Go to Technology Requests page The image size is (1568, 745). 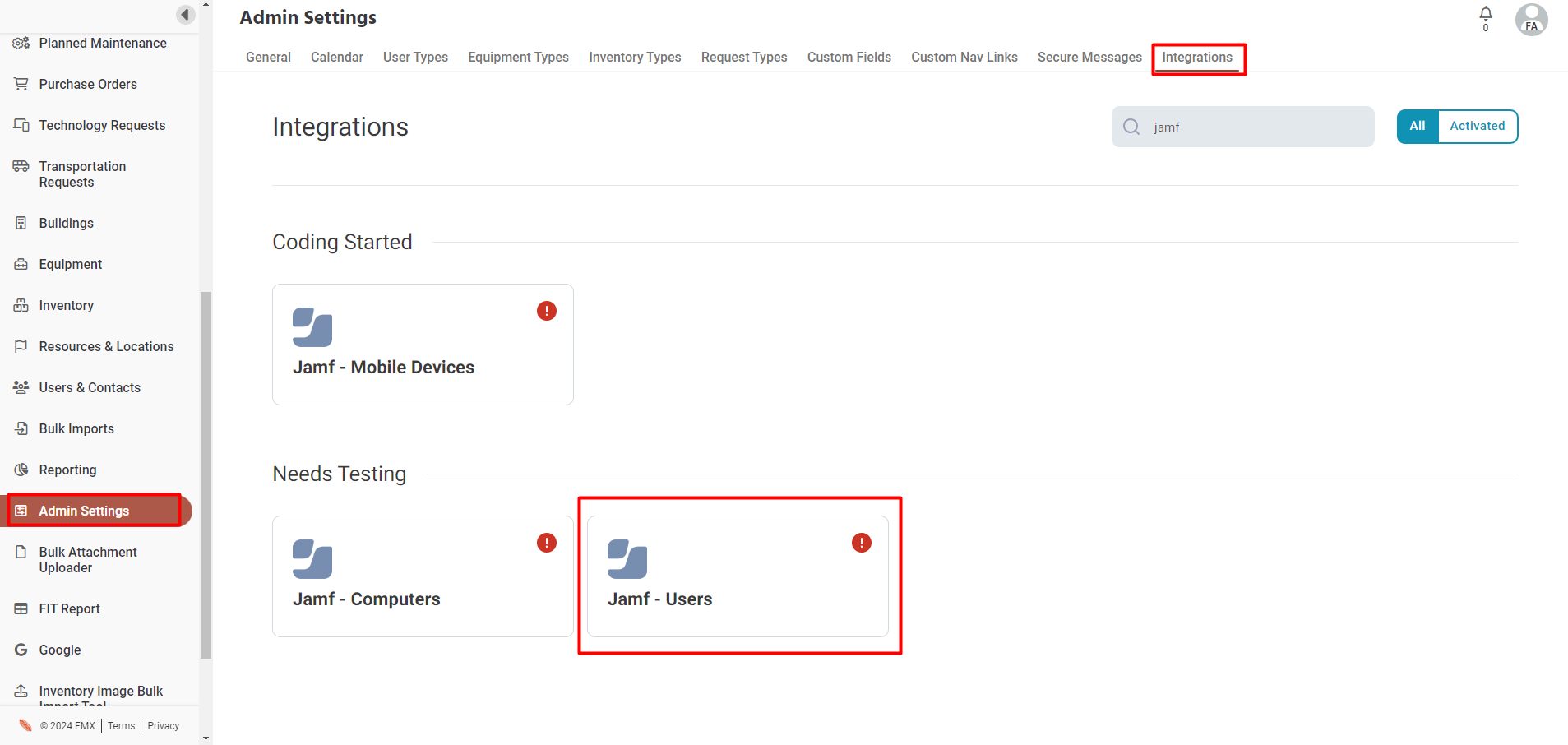tap(102, 125)
